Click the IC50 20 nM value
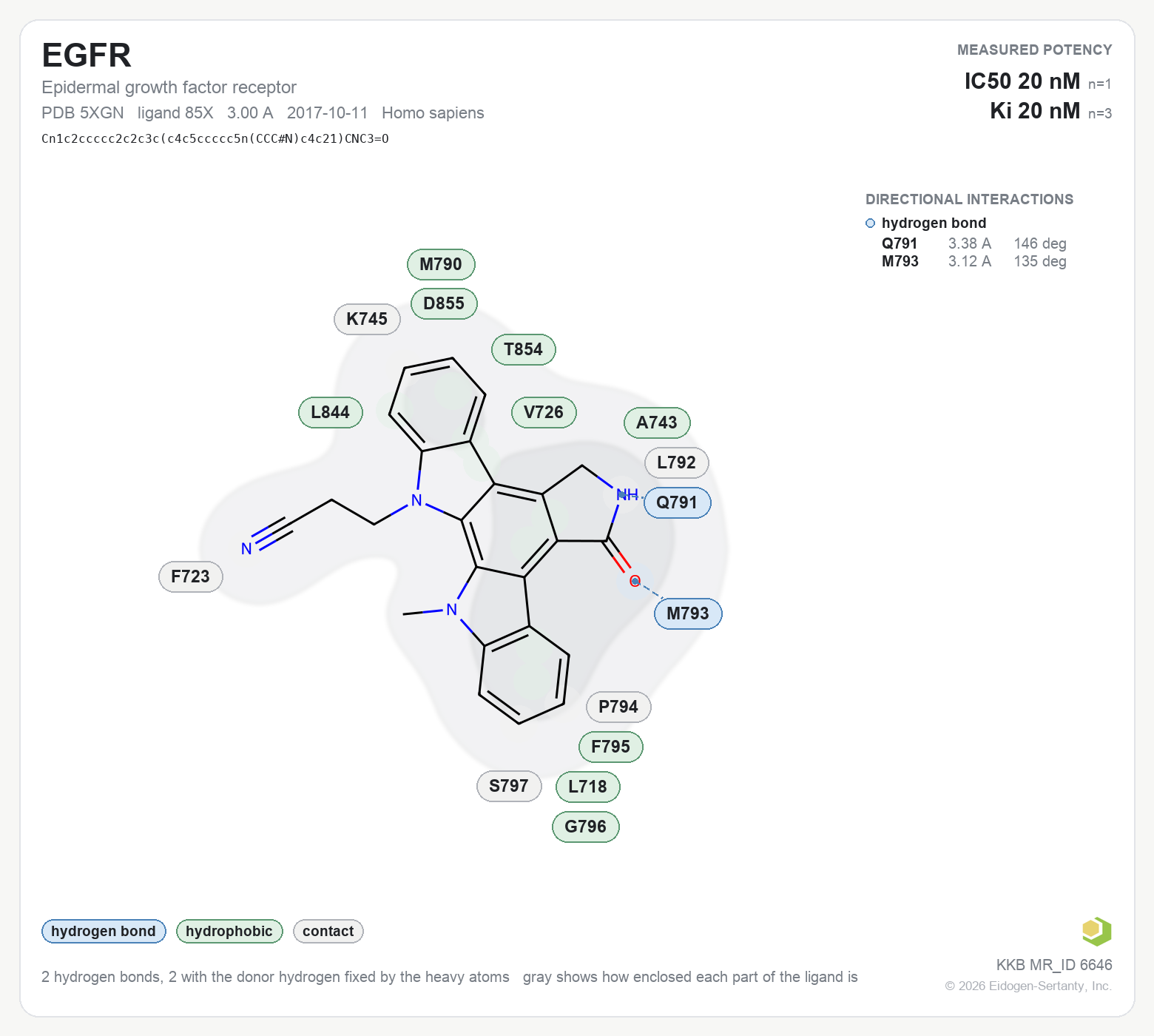 (1022, 81)
